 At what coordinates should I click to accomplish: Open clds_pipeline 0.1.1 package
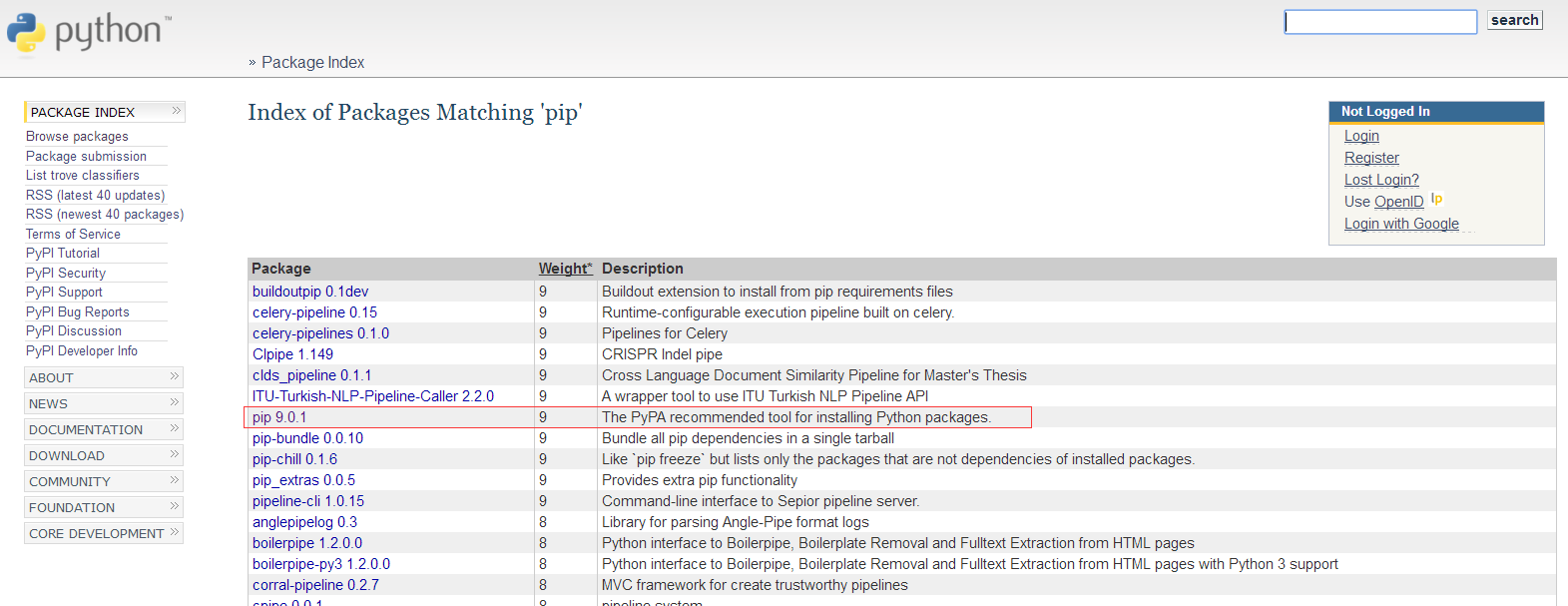click(x=311, y=375)
